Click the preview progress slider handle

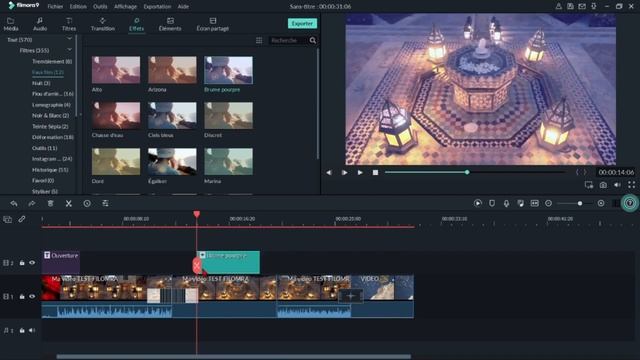467,172
